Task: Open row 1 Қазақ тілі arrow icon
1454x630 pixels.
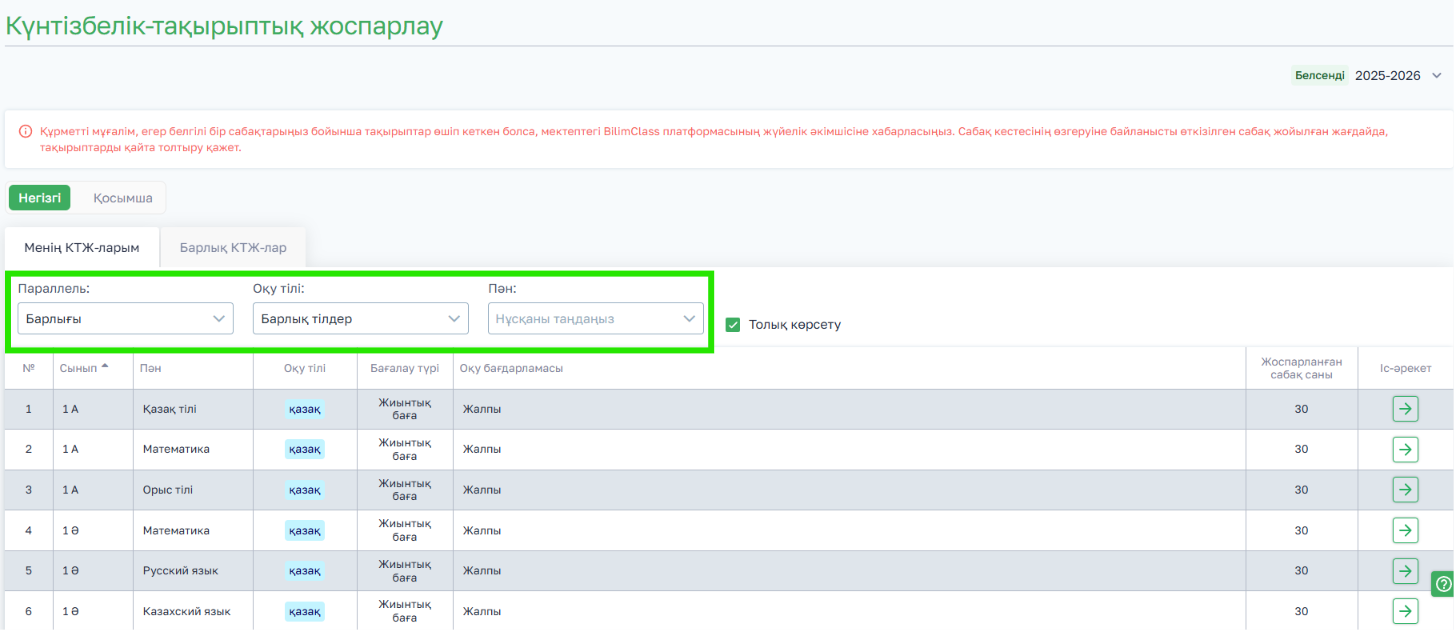Action: 1405,409
